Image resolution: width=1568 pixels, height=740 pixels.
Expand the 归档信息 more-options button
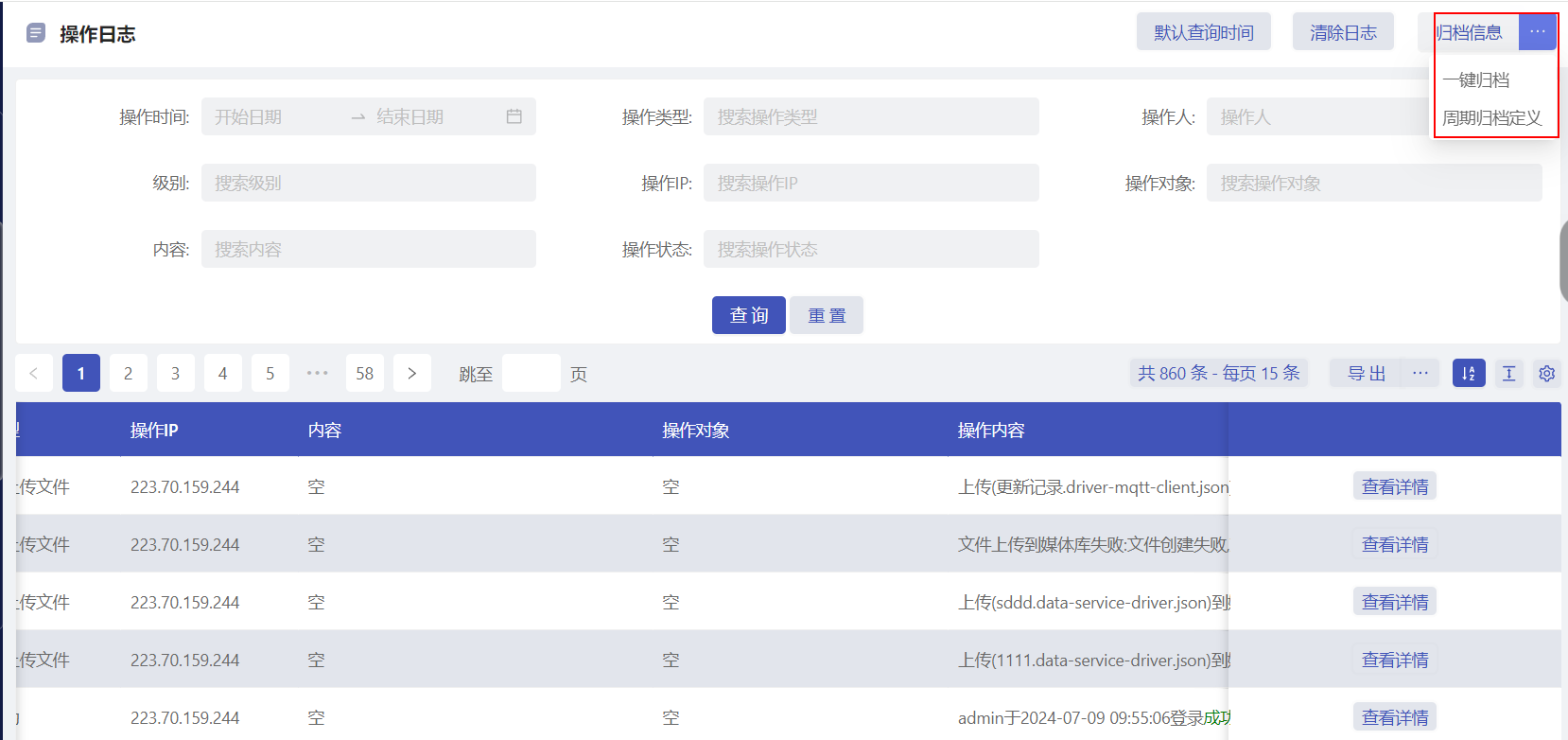point(1538,32)
